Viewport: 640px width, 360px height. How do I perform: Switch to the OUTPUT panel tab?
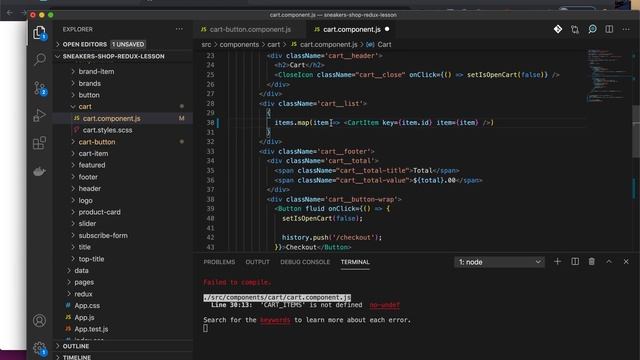point(258,262)
